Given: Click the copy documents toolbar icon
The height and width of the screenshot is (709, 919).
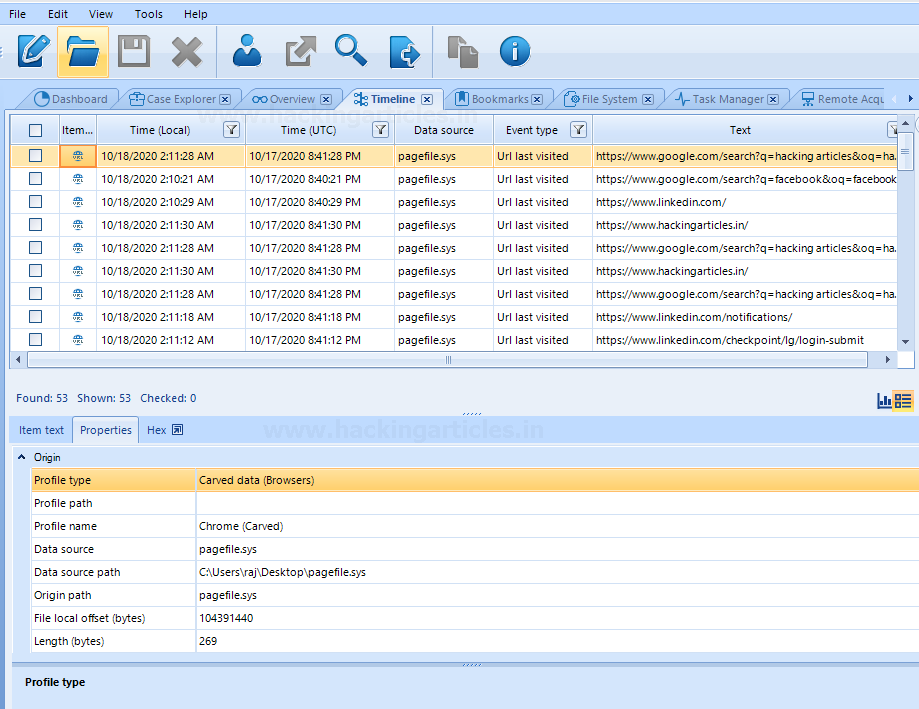Looking at the screenshot, I should click(x=462, y=52).
